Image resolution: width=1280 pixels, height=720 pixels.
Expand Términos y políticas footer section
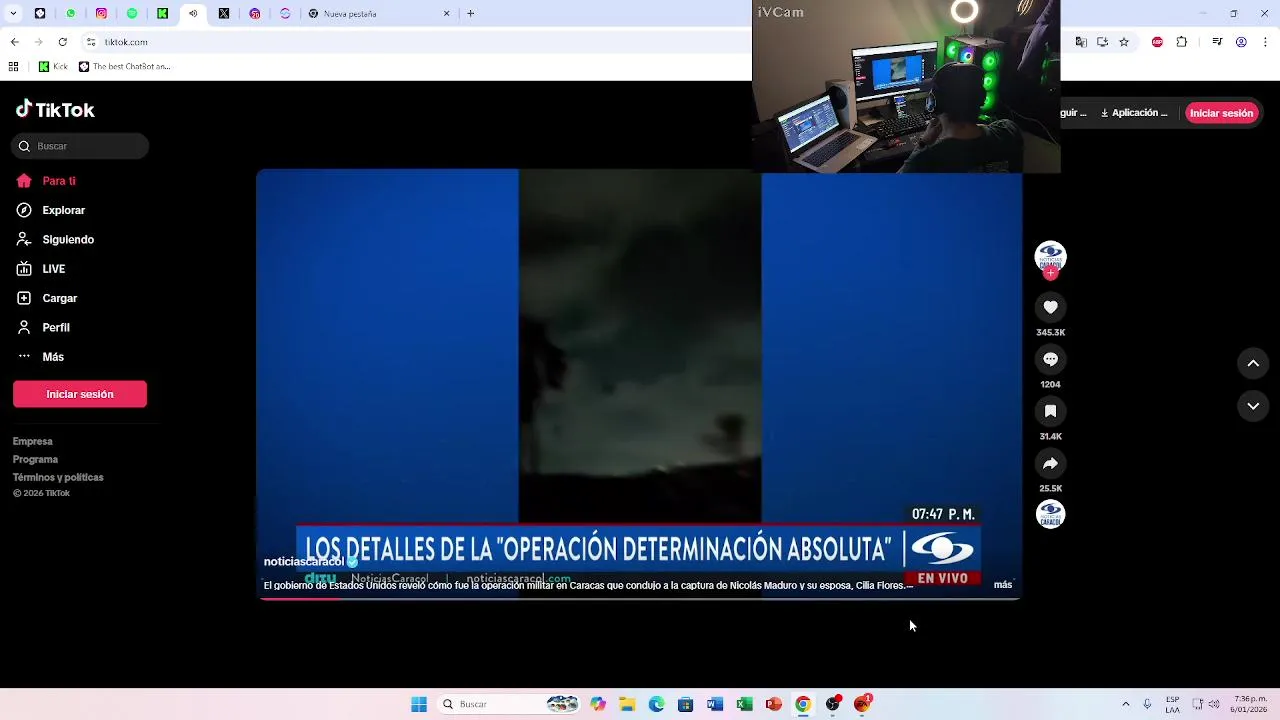click(x=58, y=477)
